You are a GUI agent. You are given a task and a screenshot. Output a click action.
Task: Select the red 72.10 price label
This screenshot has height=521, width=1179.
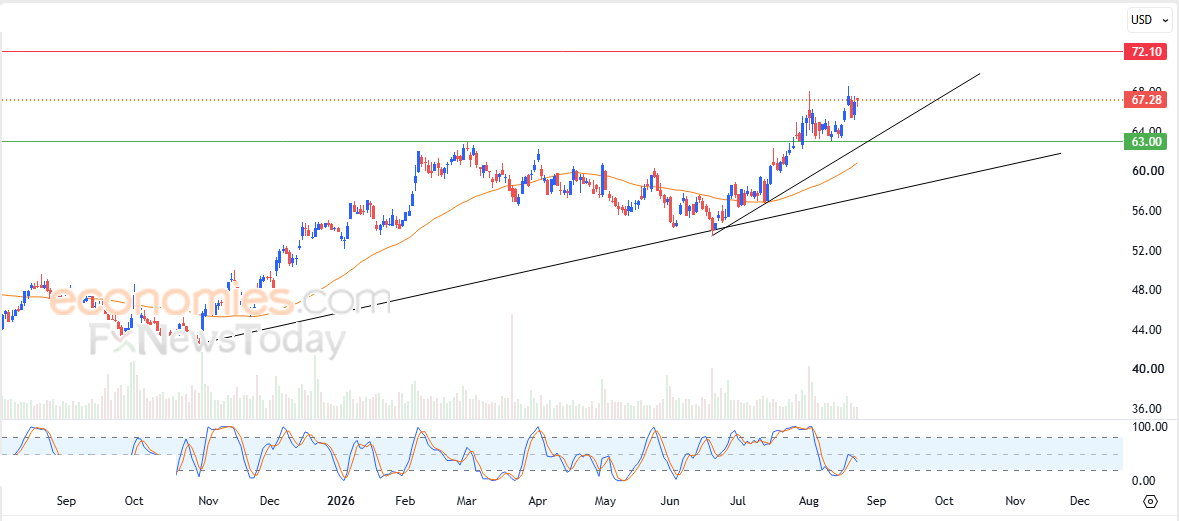1145,52
